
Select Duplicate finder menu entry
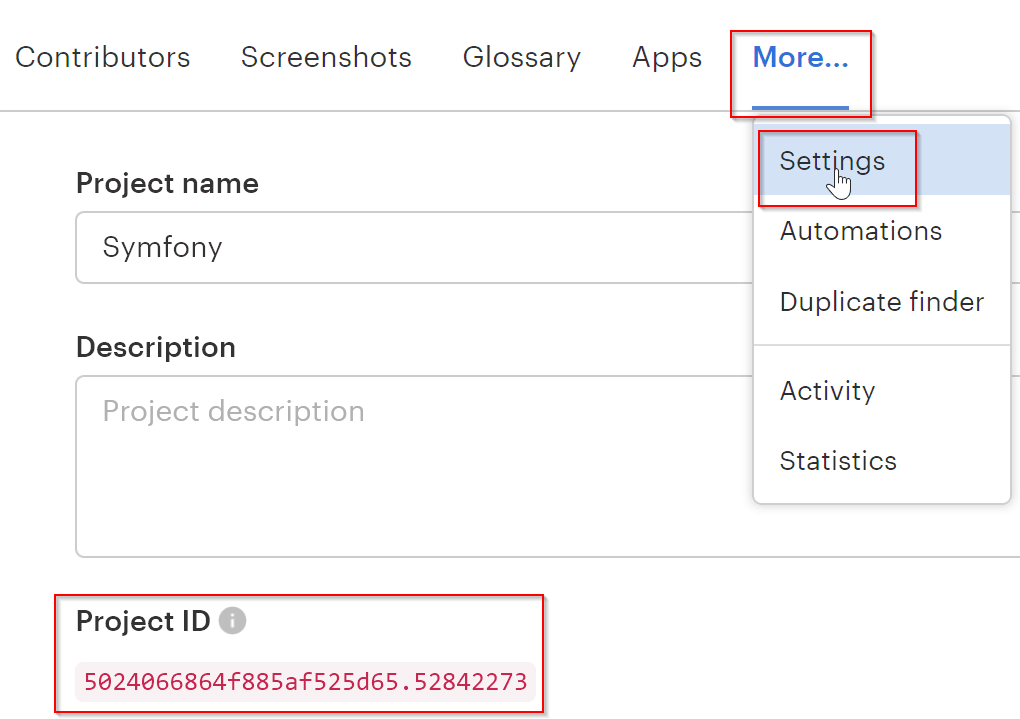pos(881,302)
